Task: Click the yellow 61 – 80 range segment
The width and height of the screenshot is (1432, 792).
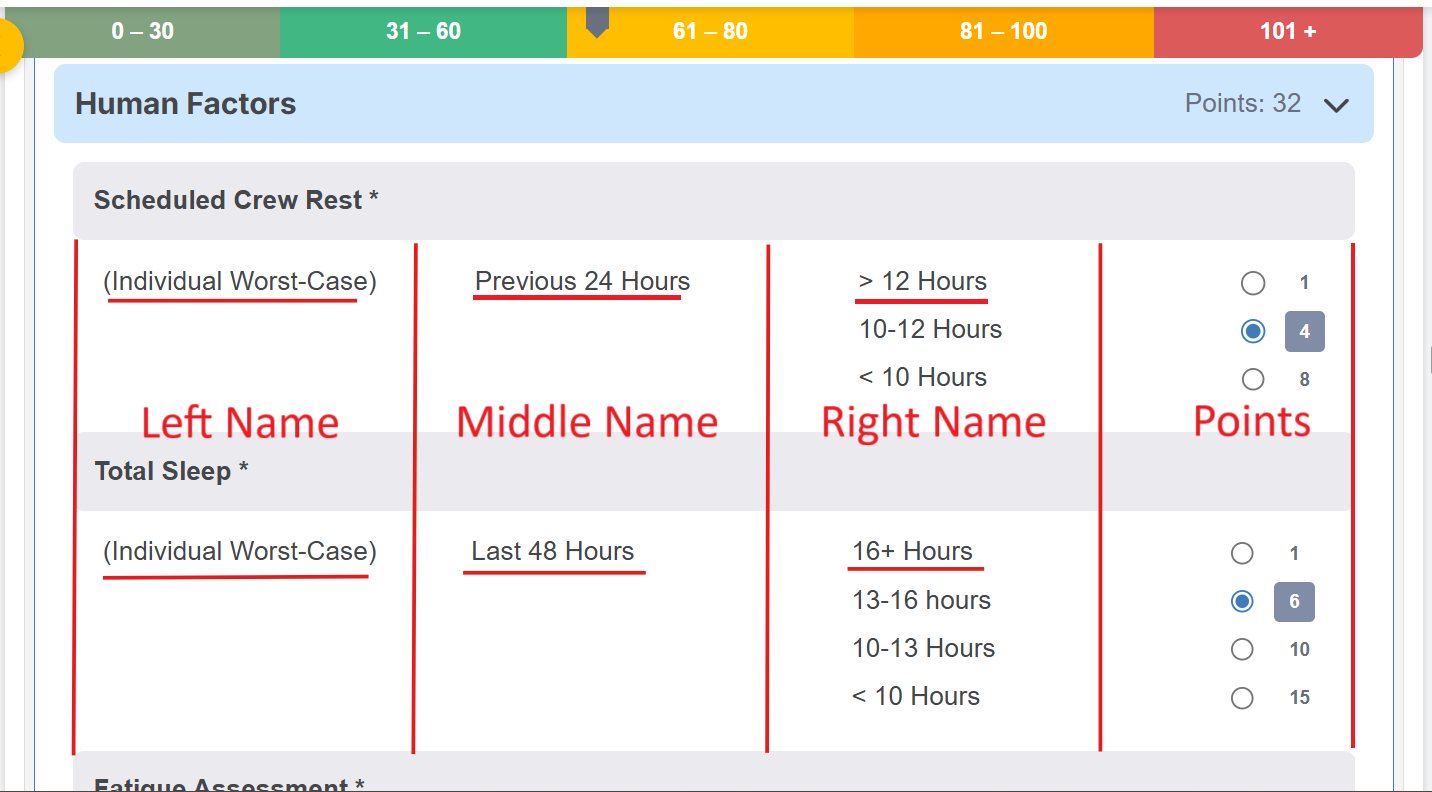Action: [710, 32]
